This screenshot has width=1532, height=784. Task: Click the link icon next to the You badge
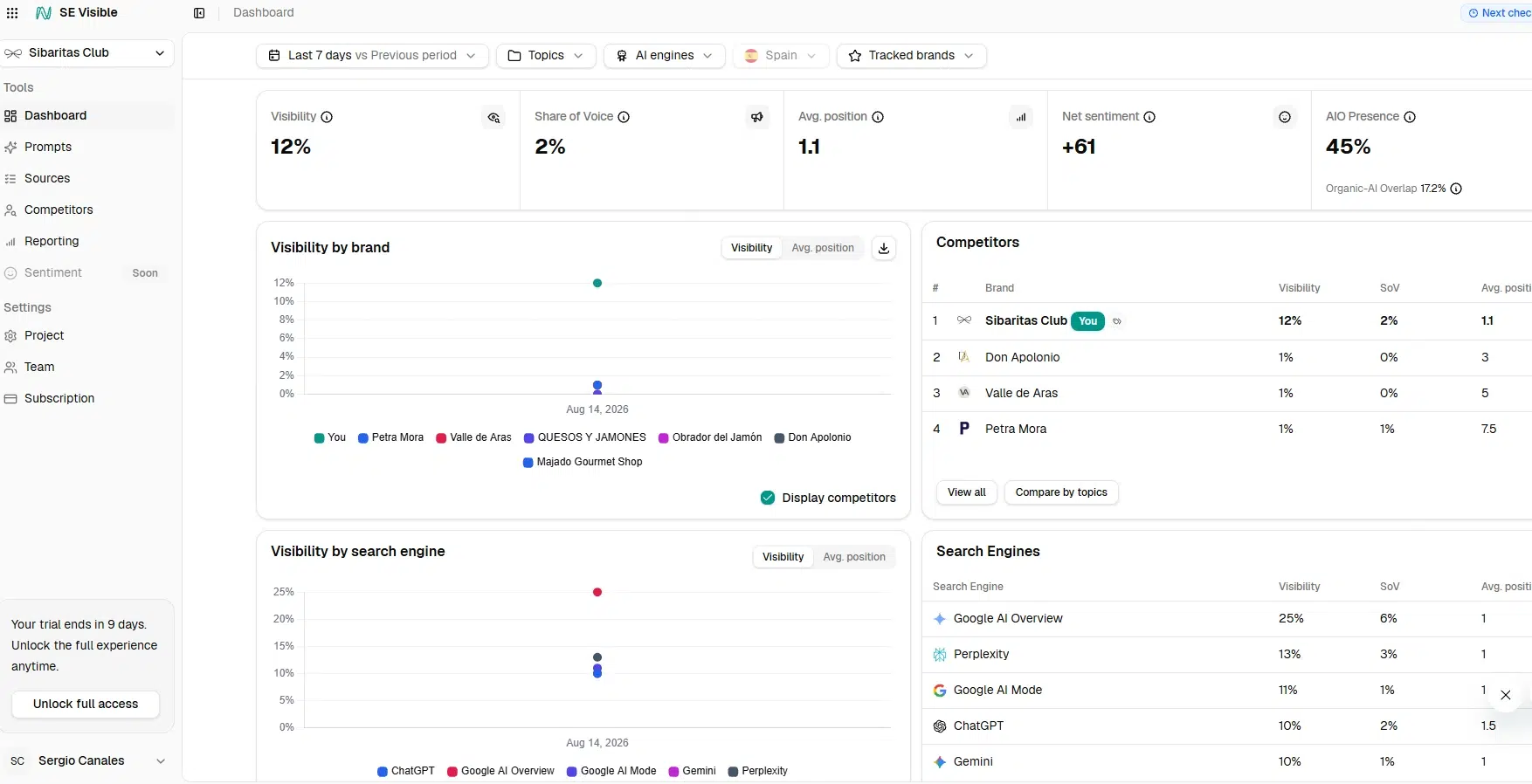point(1117,321)
